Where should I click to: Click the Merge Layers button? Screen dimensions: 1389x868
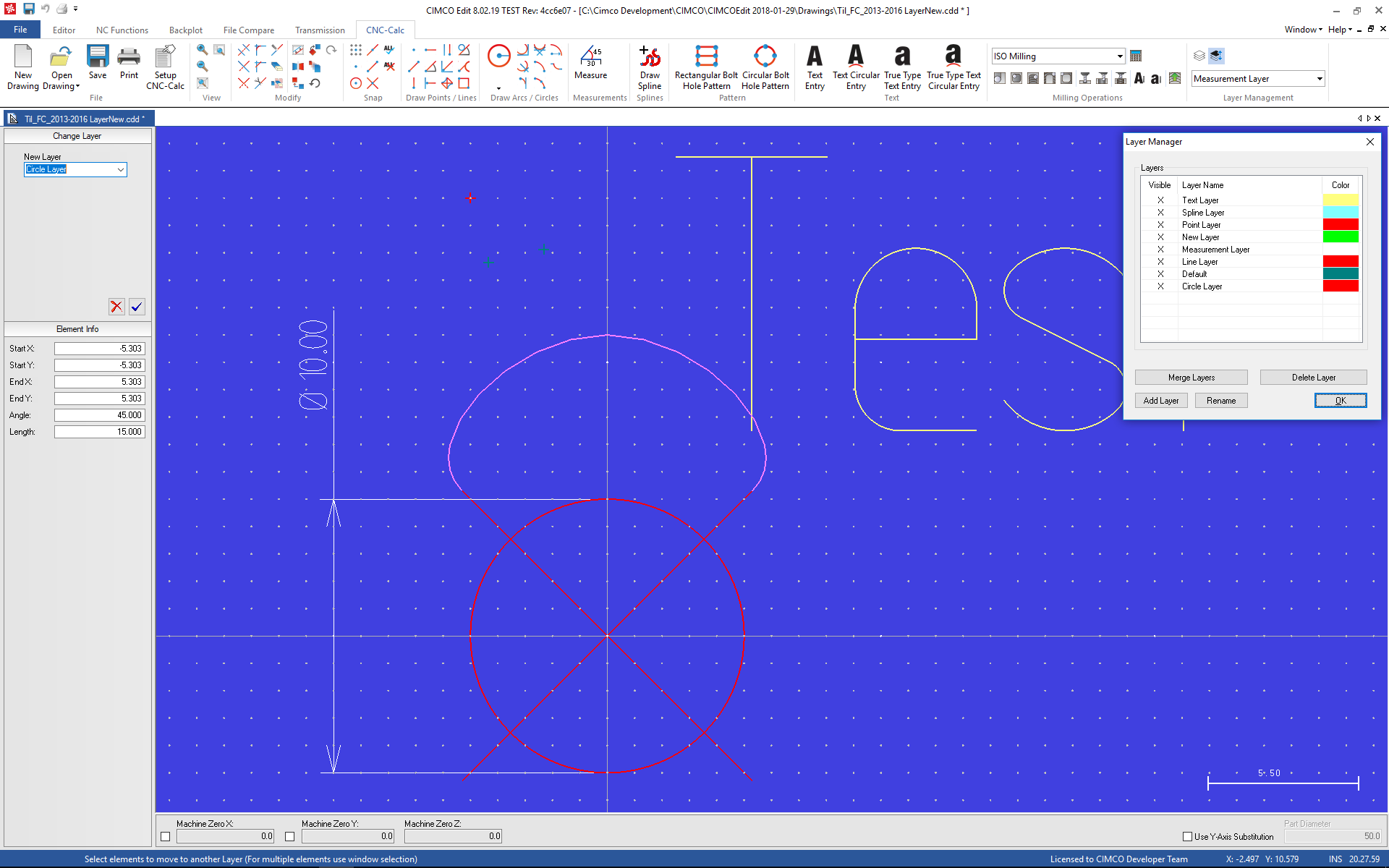pos(1191,378)
